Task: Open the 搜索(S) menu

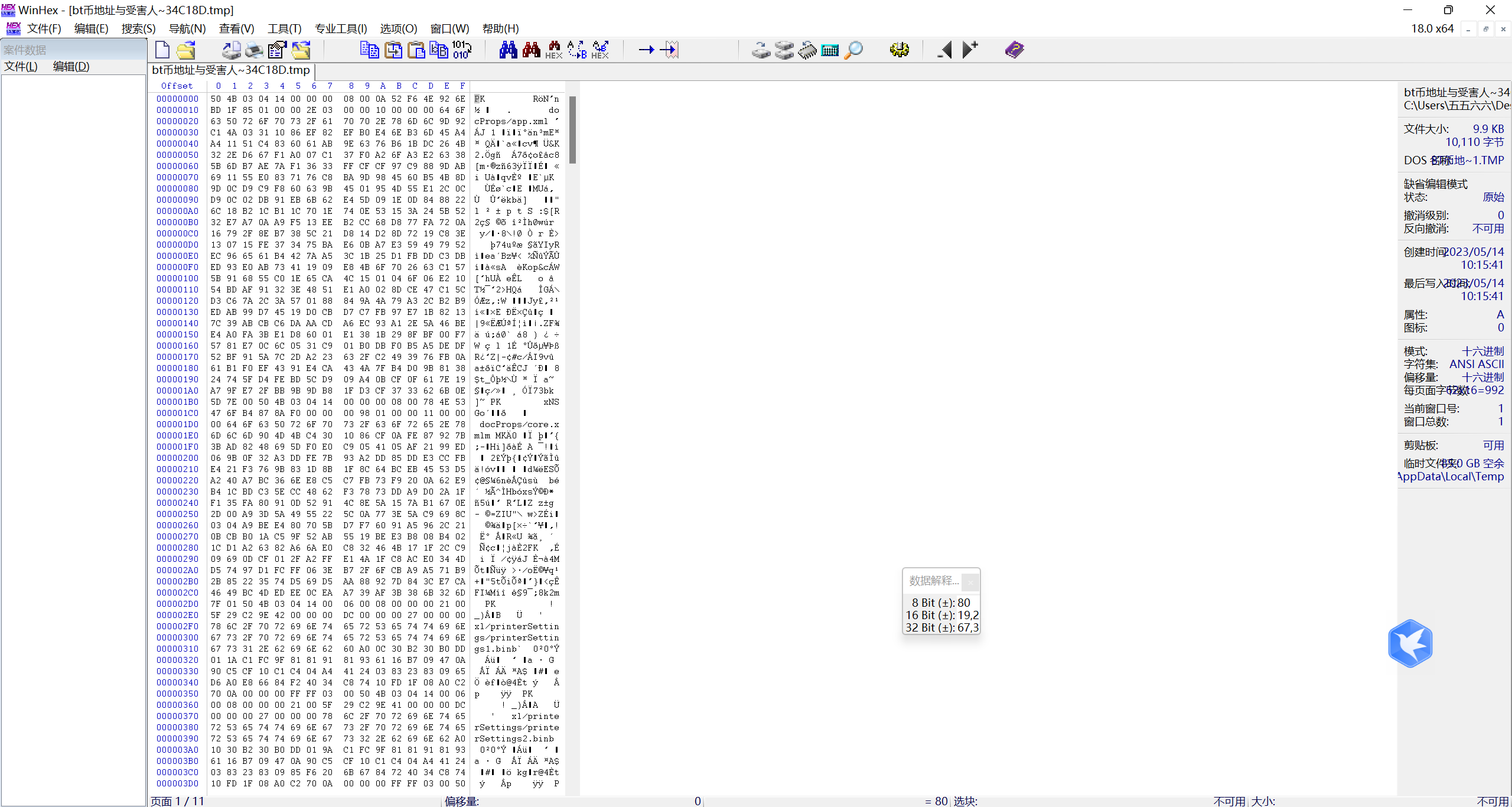Action: pos(138,28)
